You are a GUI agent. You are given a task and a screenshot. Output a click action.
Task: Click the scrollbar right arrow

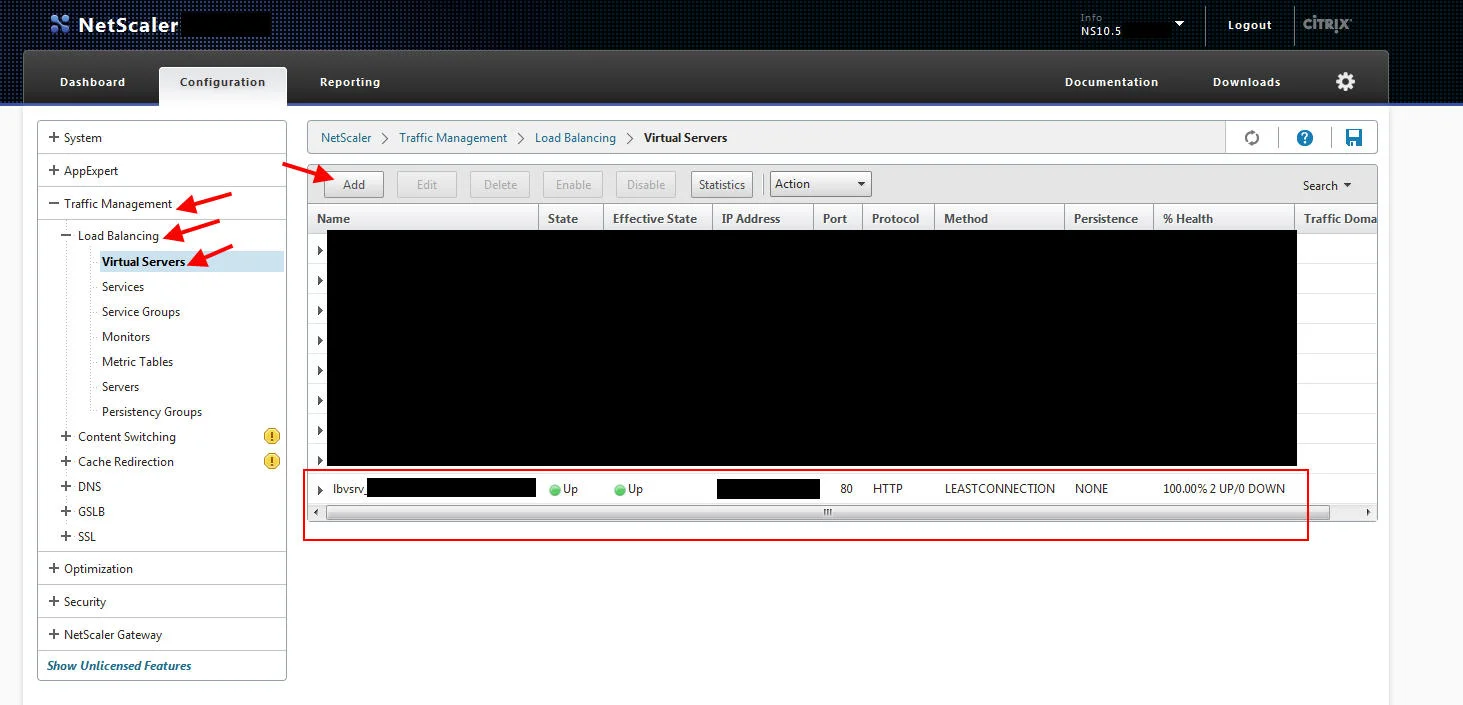pyautogui.click(x=1369, y=512)
